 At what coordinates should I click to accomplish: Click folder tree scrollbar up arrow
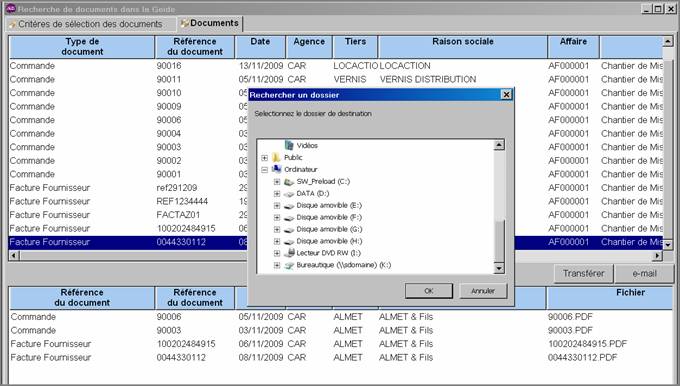coord(499,145)
